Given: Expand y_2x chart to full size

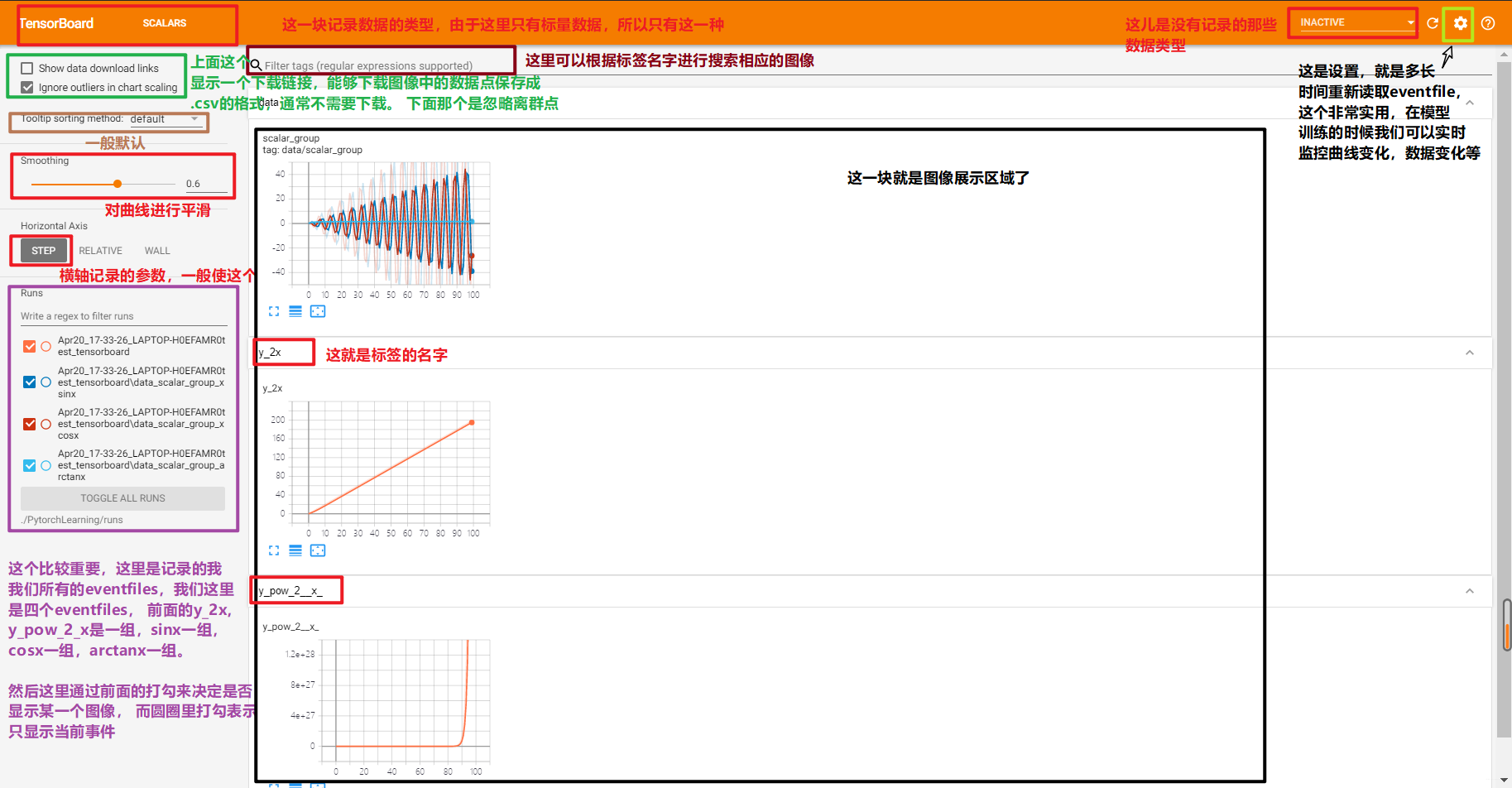Looking at the screenshot, I should [x=274, y=550].
